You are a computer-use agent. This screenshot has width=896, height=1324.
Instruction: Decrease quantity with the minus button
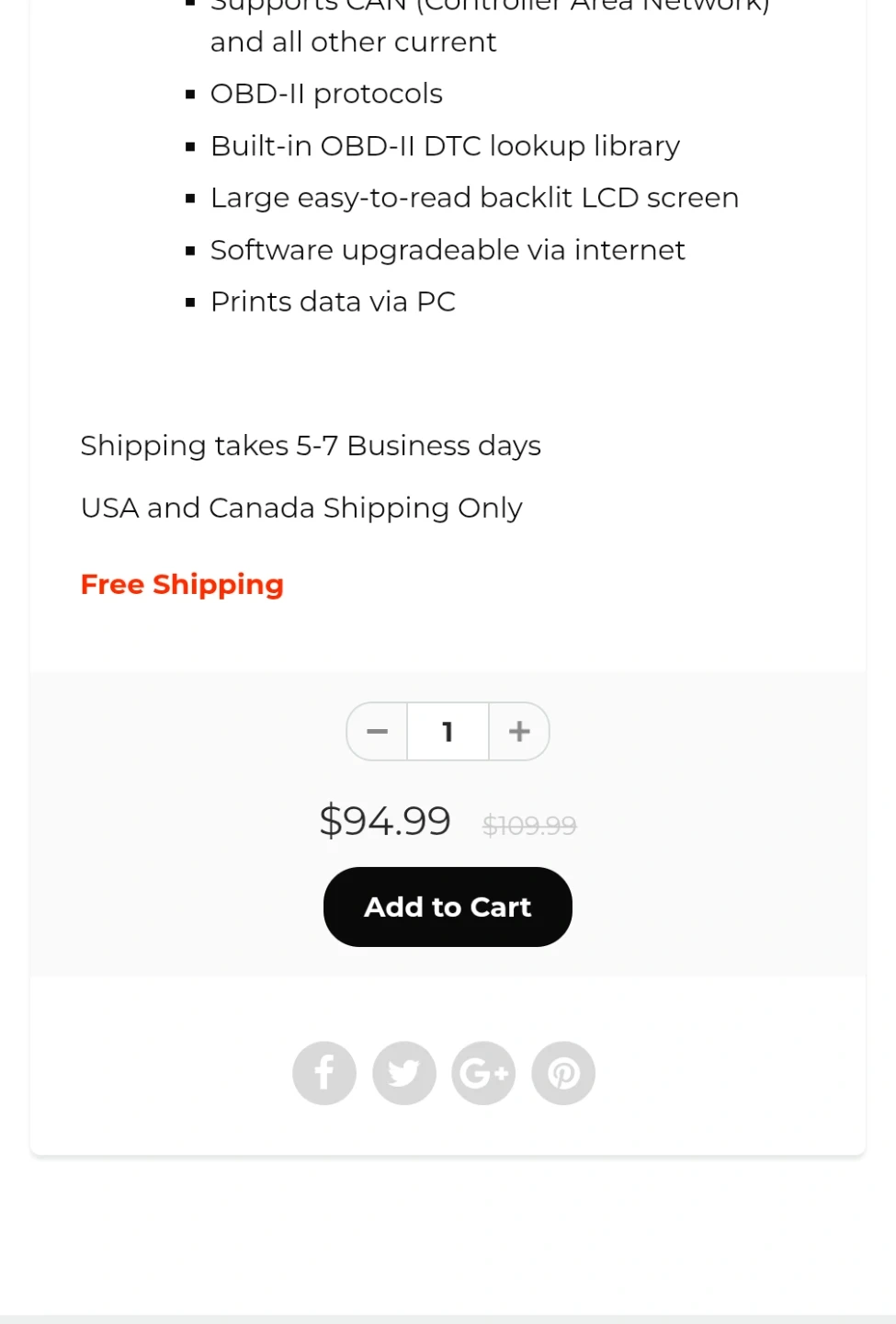(x=377, y=732)
